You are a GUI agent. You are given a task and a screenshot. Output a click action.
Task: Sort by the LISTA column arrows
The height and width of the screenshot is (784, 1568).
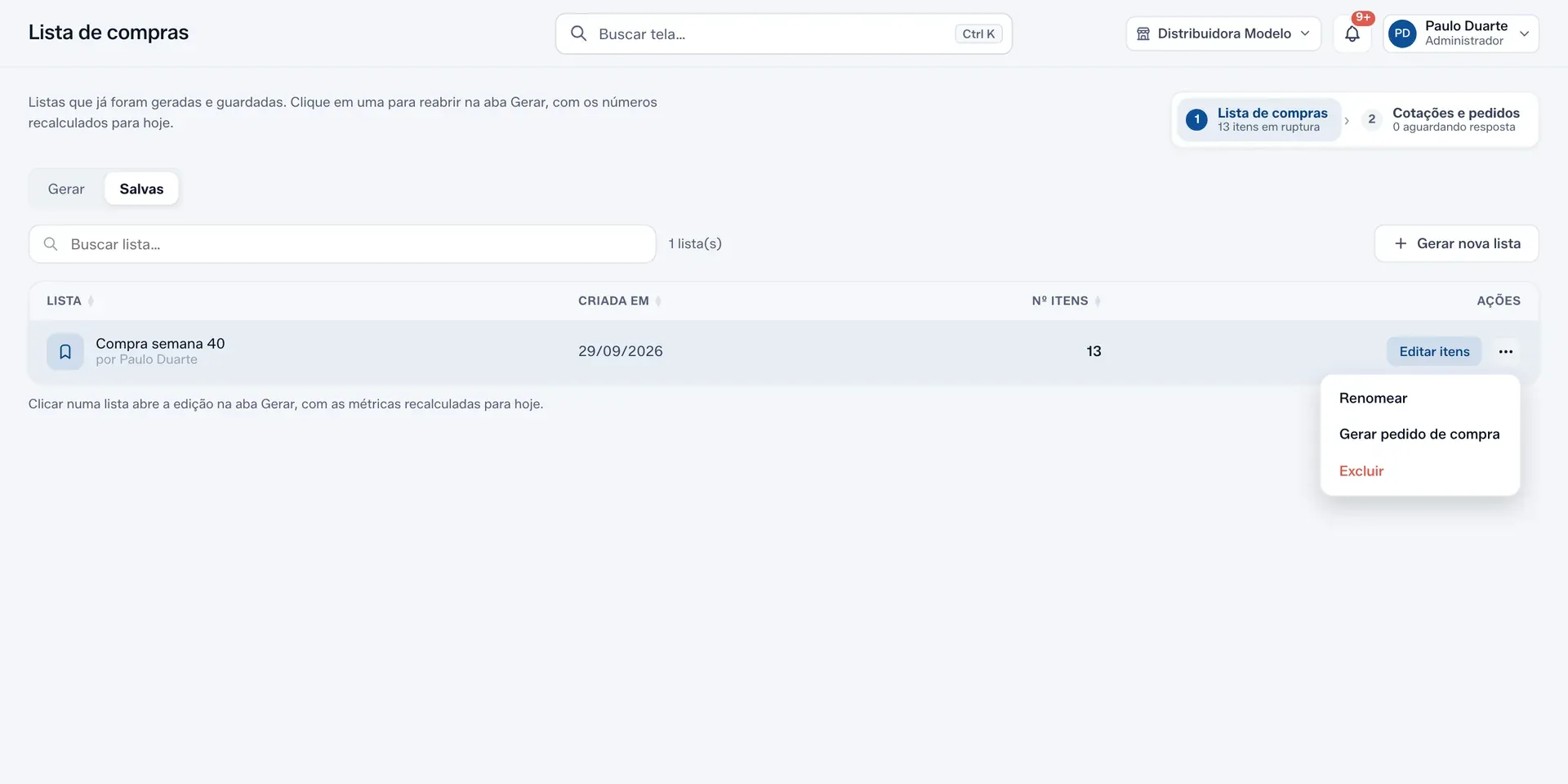pyautogui.click(x=91, y=301)
